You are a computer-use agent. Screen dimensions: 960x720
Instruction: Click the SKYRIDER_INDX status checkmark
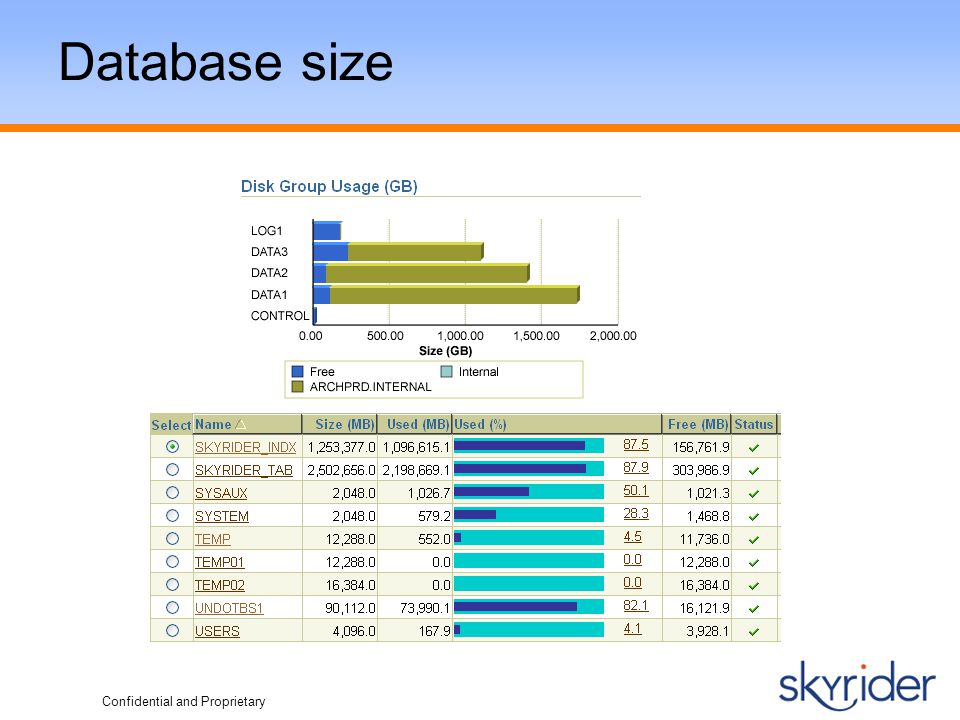tap(754, 448)
